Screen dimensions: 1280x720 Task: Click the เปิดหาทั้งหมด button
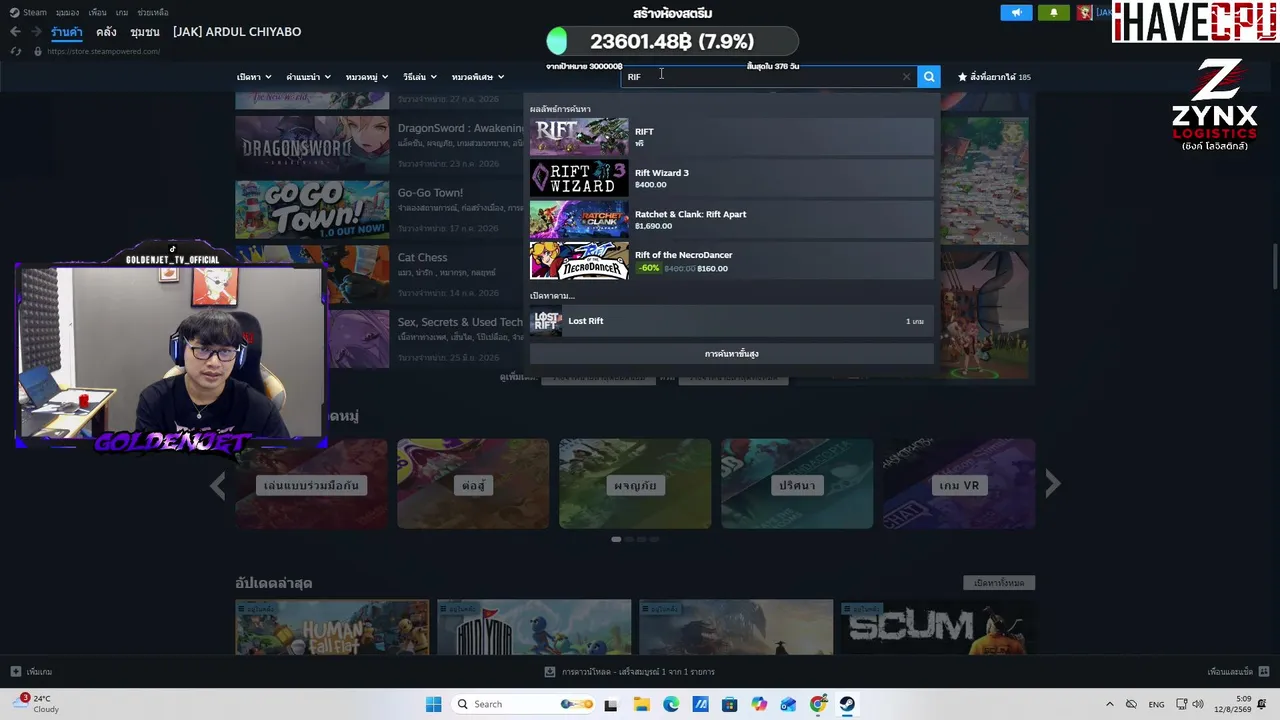pos(999,583)
